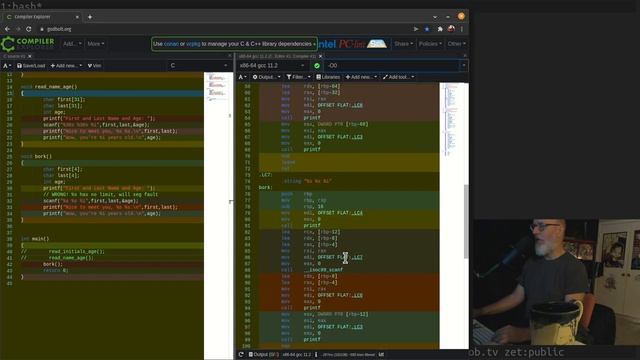
Task: Open editor font size menu
Action: click(7, 66)
